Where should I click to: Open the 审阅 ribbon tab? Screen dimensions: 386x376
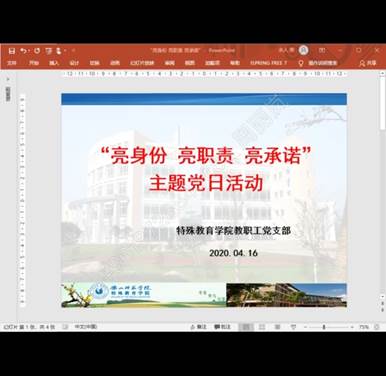[x=170, y=63]
